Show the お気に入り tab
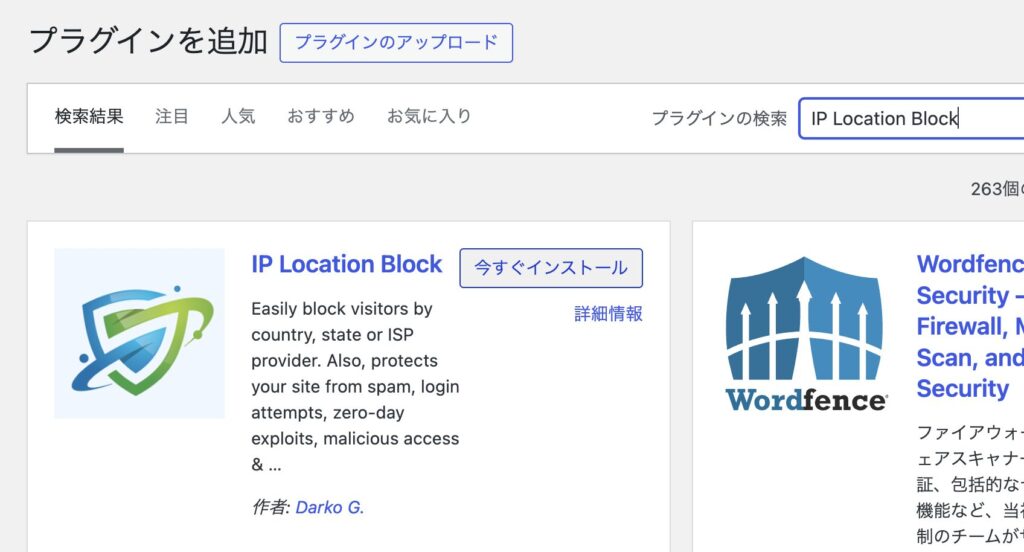The image size is (1024, 552). coord(429,116)
